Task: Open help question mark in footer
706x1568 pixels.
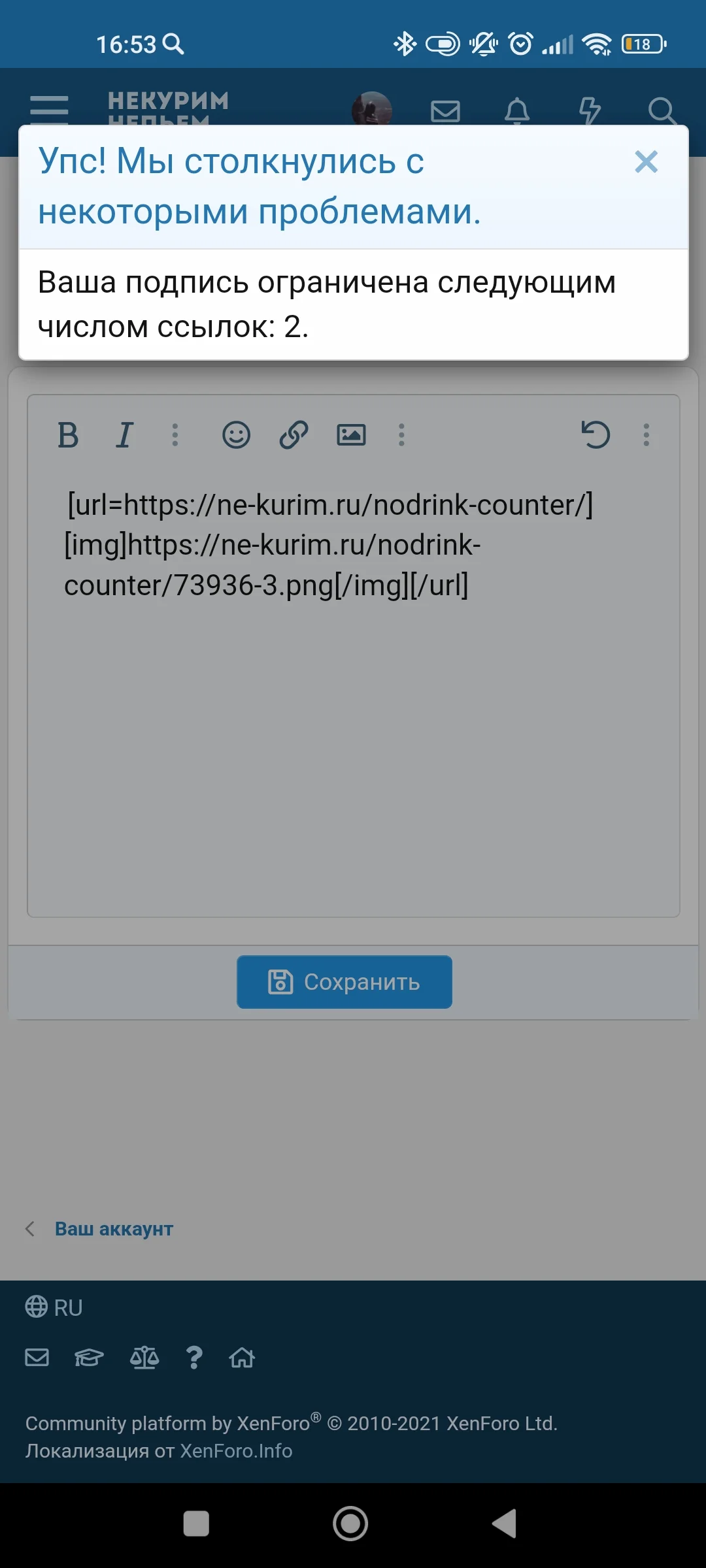Action: coord(194,1358)
